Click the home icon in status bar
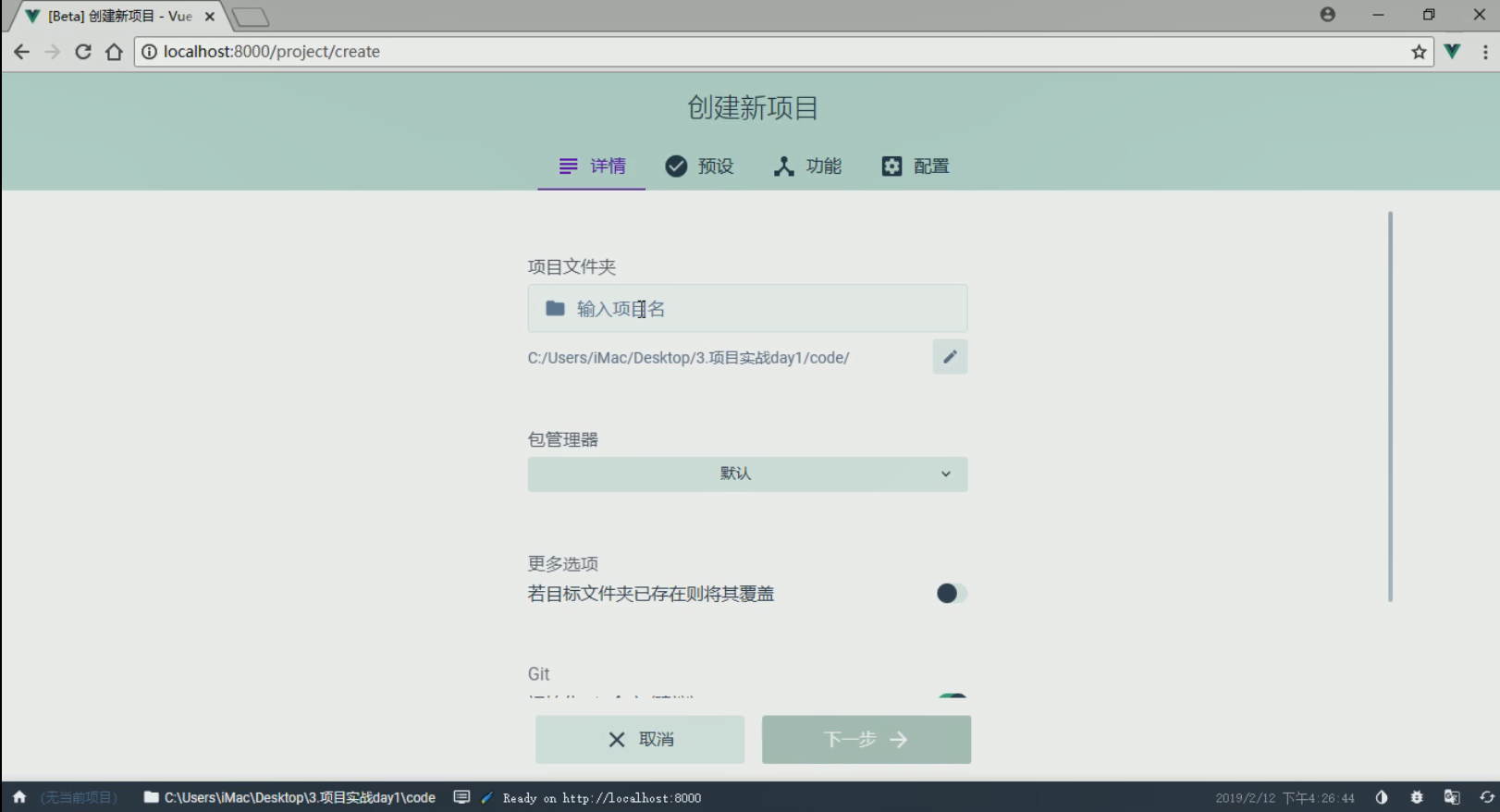This screenshot has width=1500, height=812. point(19,797)
